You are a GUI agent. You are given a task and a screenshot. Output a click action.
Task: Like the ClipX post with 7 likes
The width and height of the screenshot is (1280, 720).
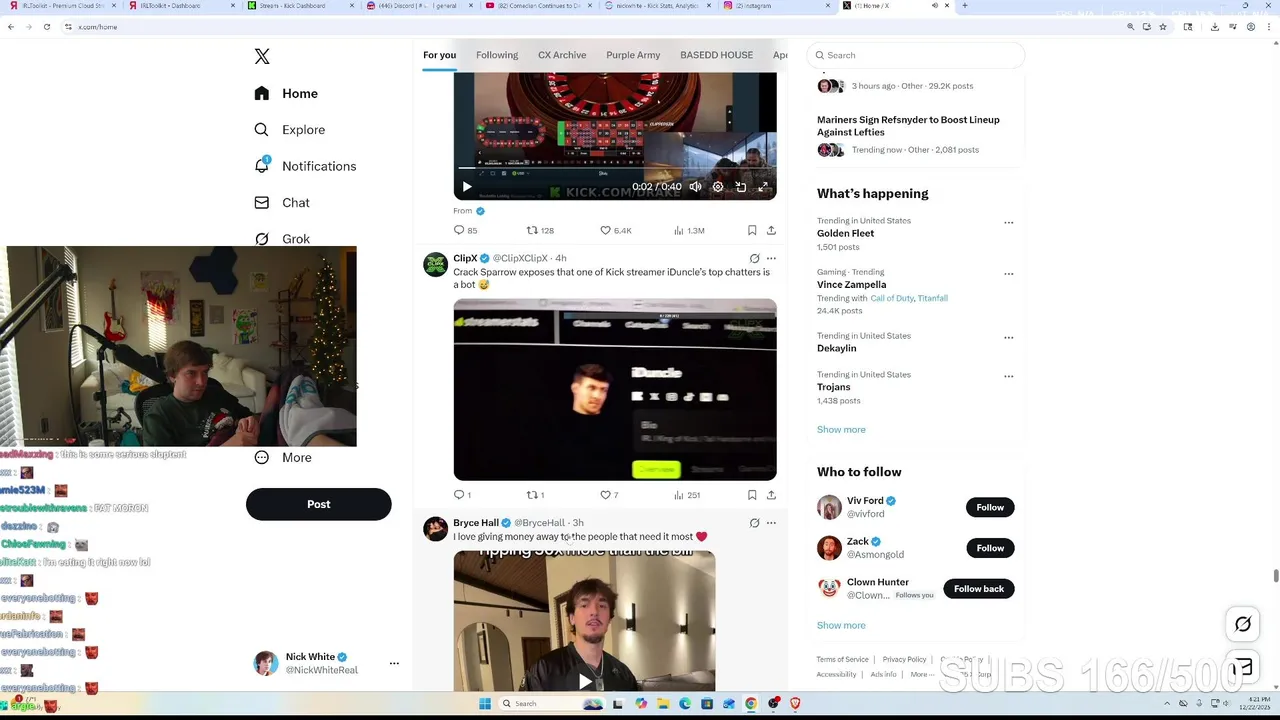pyautogui.click(x=609, y=495)
